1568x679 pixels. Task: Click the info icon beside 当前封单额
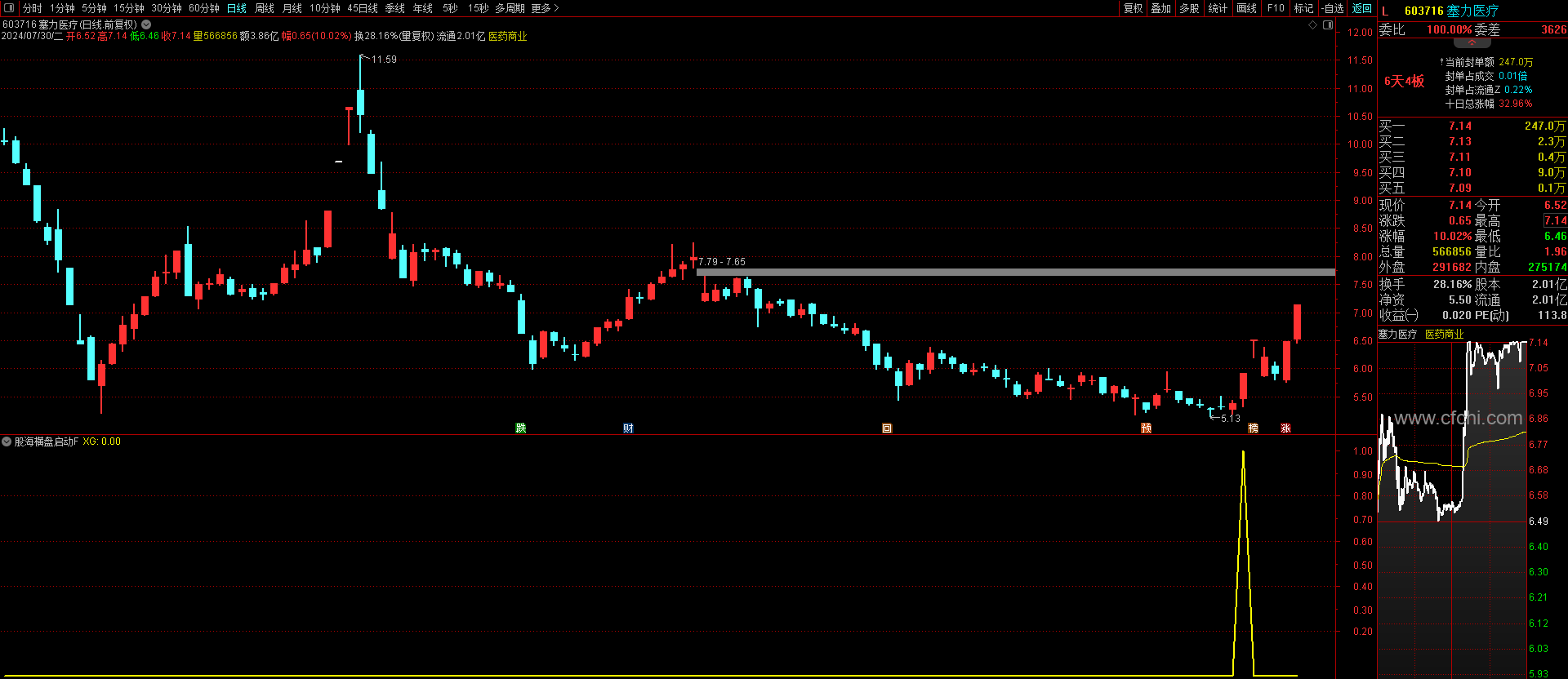pyautogui.click(x=1441, y=61)
